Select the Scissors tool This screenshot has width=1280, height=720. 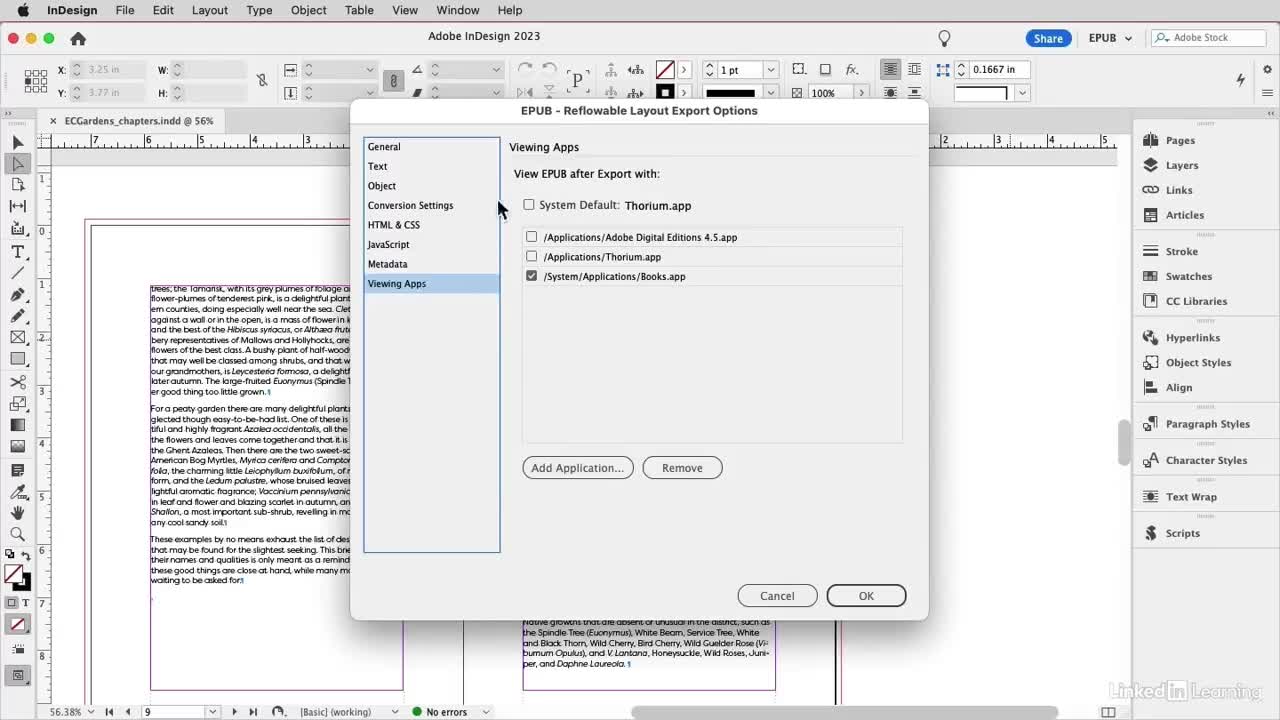click(x=17, y=382)
